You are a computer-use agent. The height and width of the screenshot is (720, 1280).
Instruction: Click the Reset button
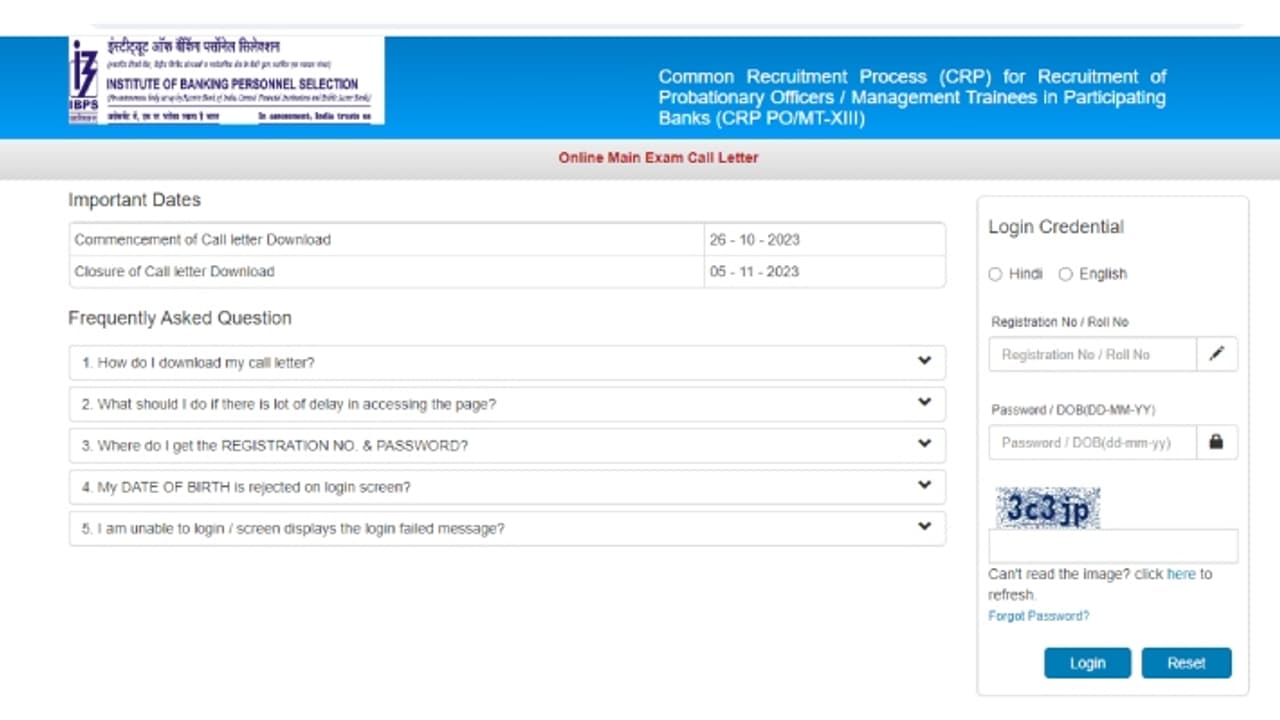point(1186,662)
